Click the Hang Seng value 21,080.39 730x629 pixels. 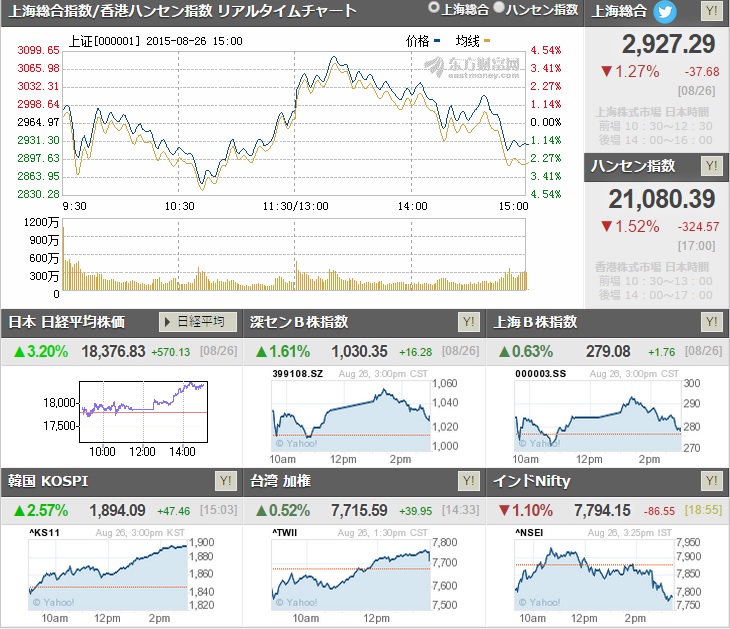(662, 199)
